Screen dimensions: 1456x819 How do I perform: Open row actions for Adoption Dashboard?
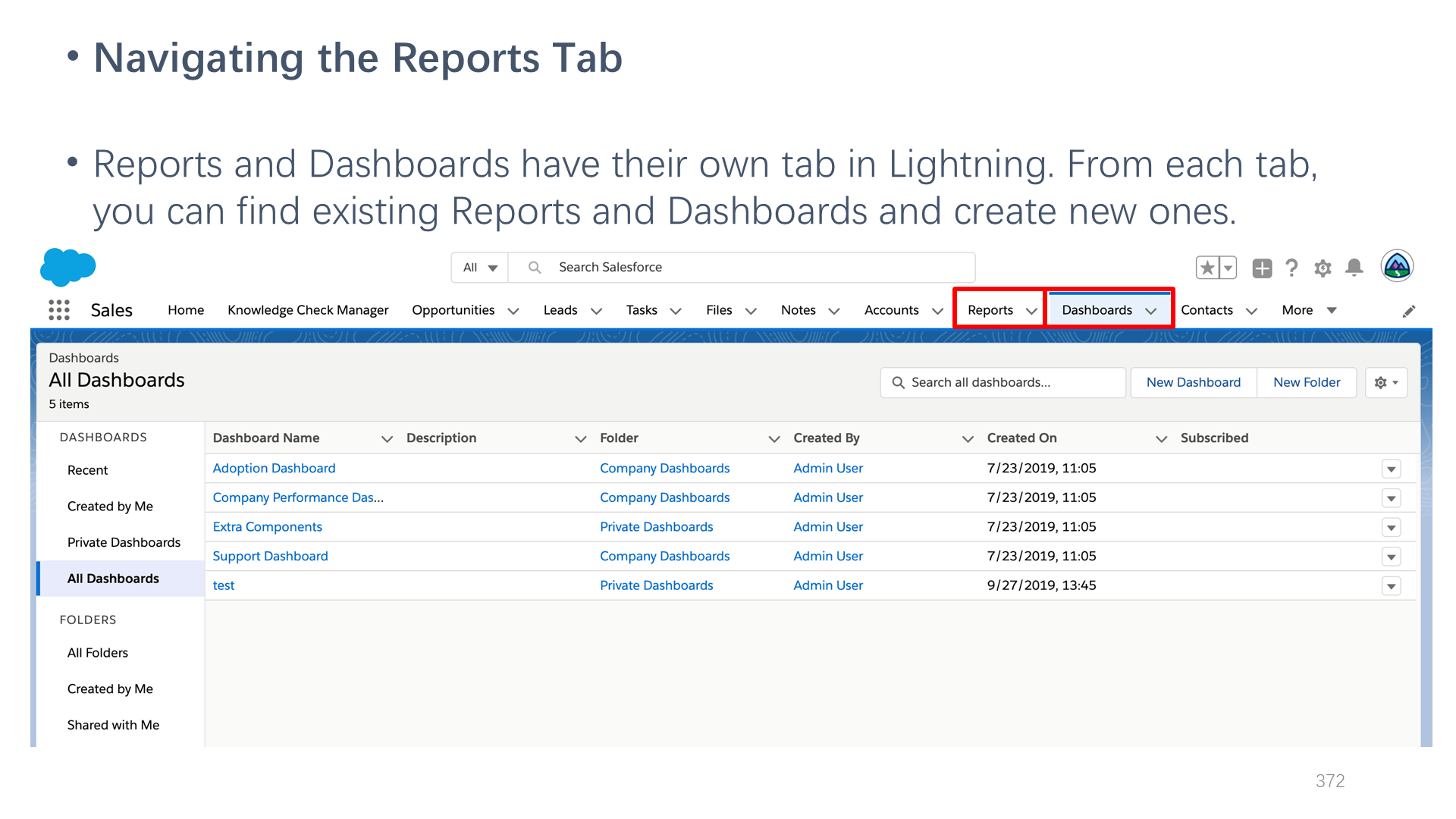click(1391, 469)
